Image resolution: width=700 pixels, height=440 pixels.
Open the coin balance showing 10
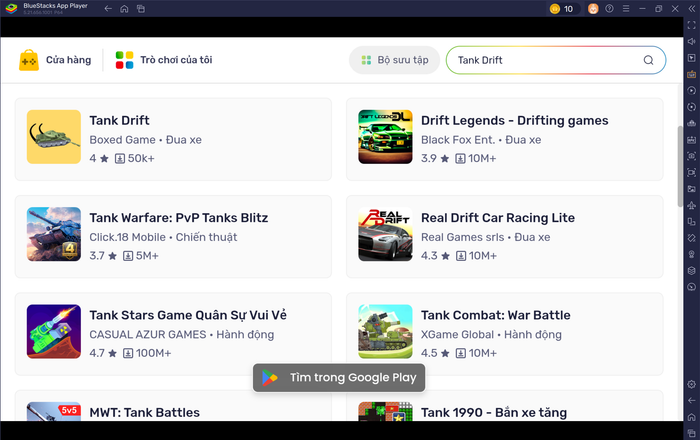(x=562, y=8)
